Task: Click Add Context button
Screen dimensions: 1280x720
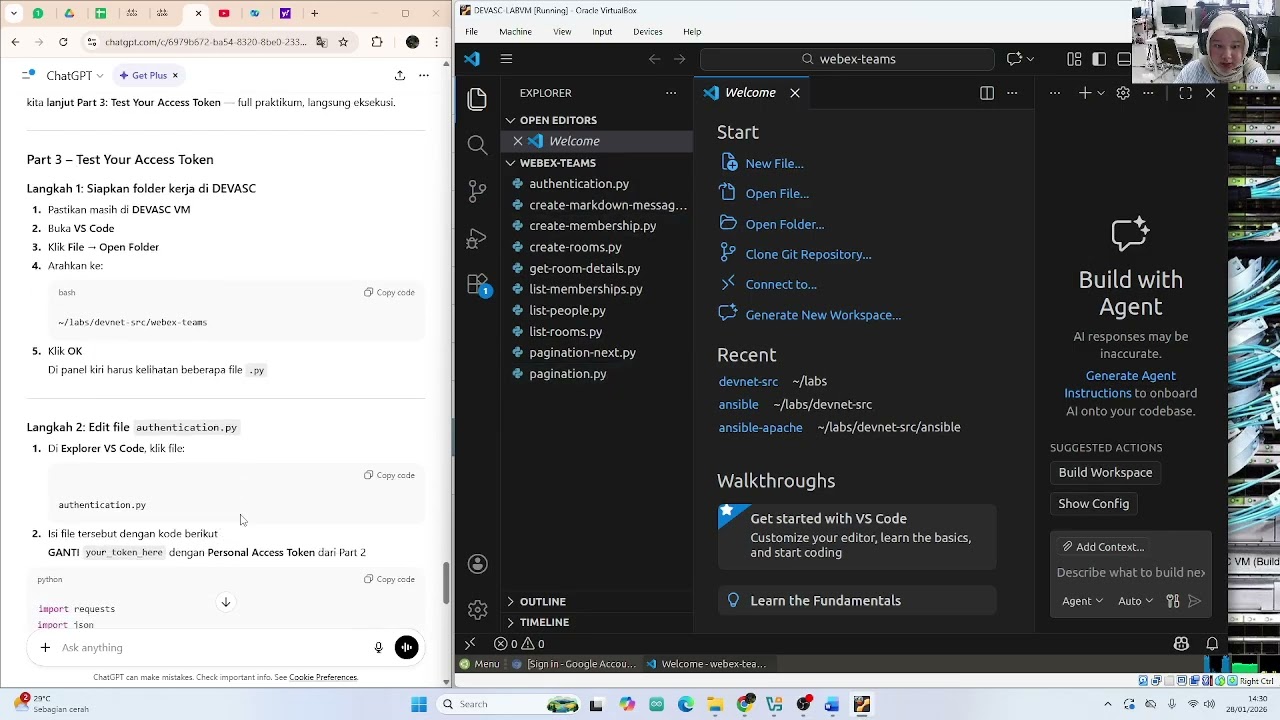Action: pyautogui.click(x=1103, y=547)
